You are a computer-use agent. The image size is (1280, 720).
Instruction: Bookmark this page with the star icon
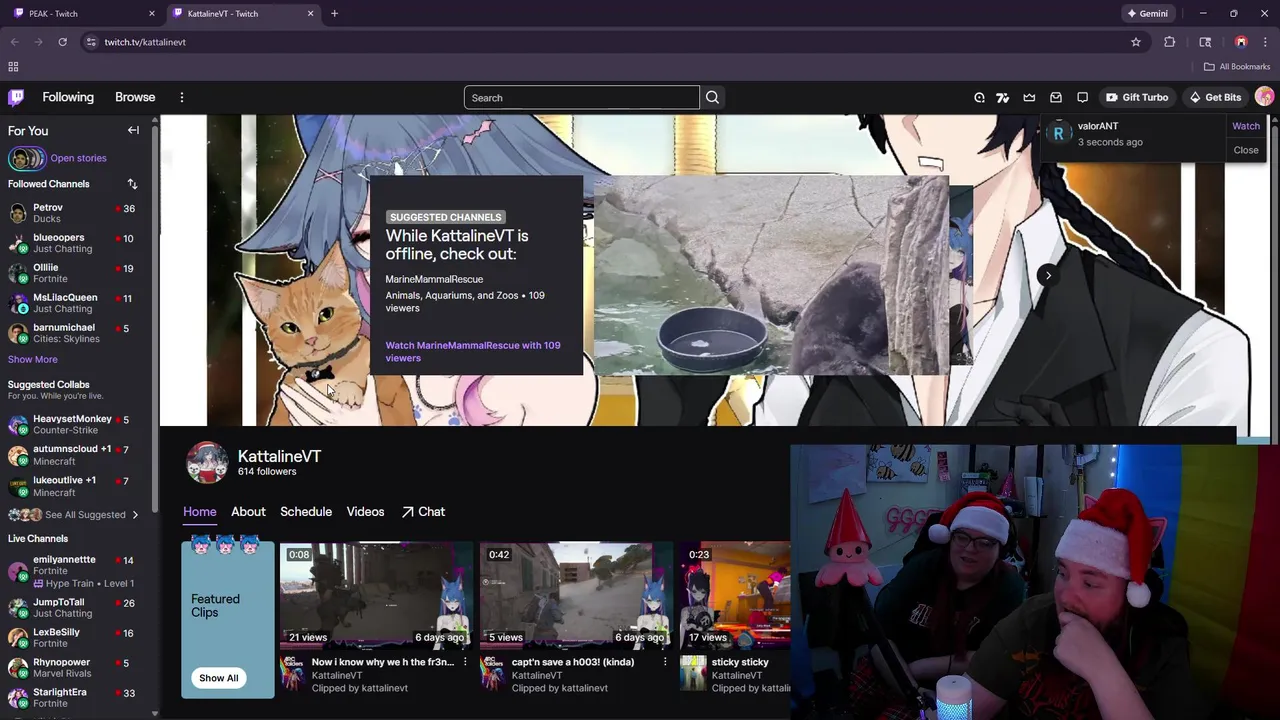point(1136,42)
